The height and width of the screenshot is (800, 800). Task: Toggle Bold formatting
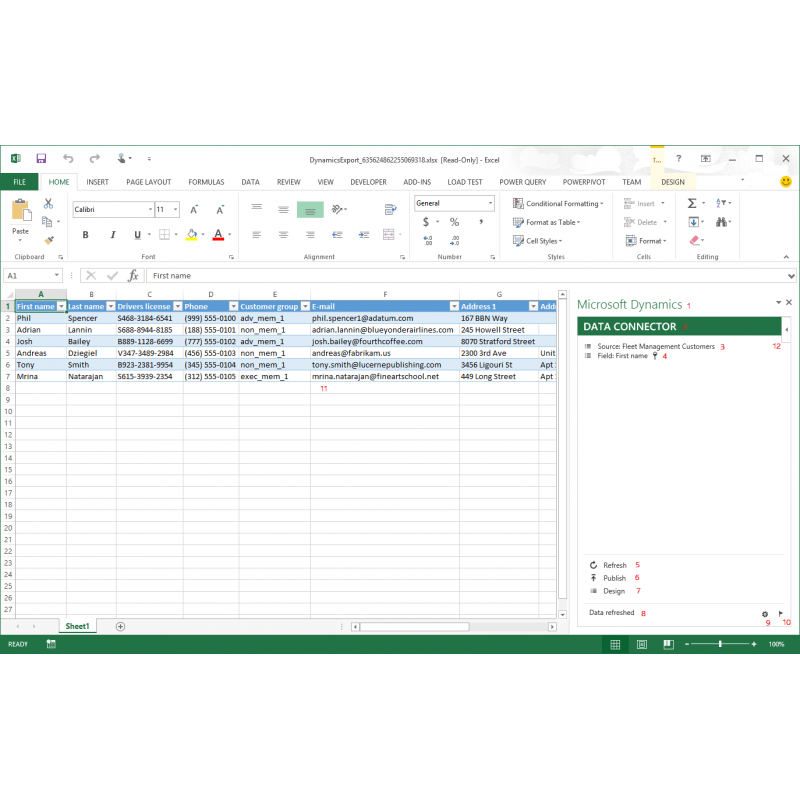(86, 235)
